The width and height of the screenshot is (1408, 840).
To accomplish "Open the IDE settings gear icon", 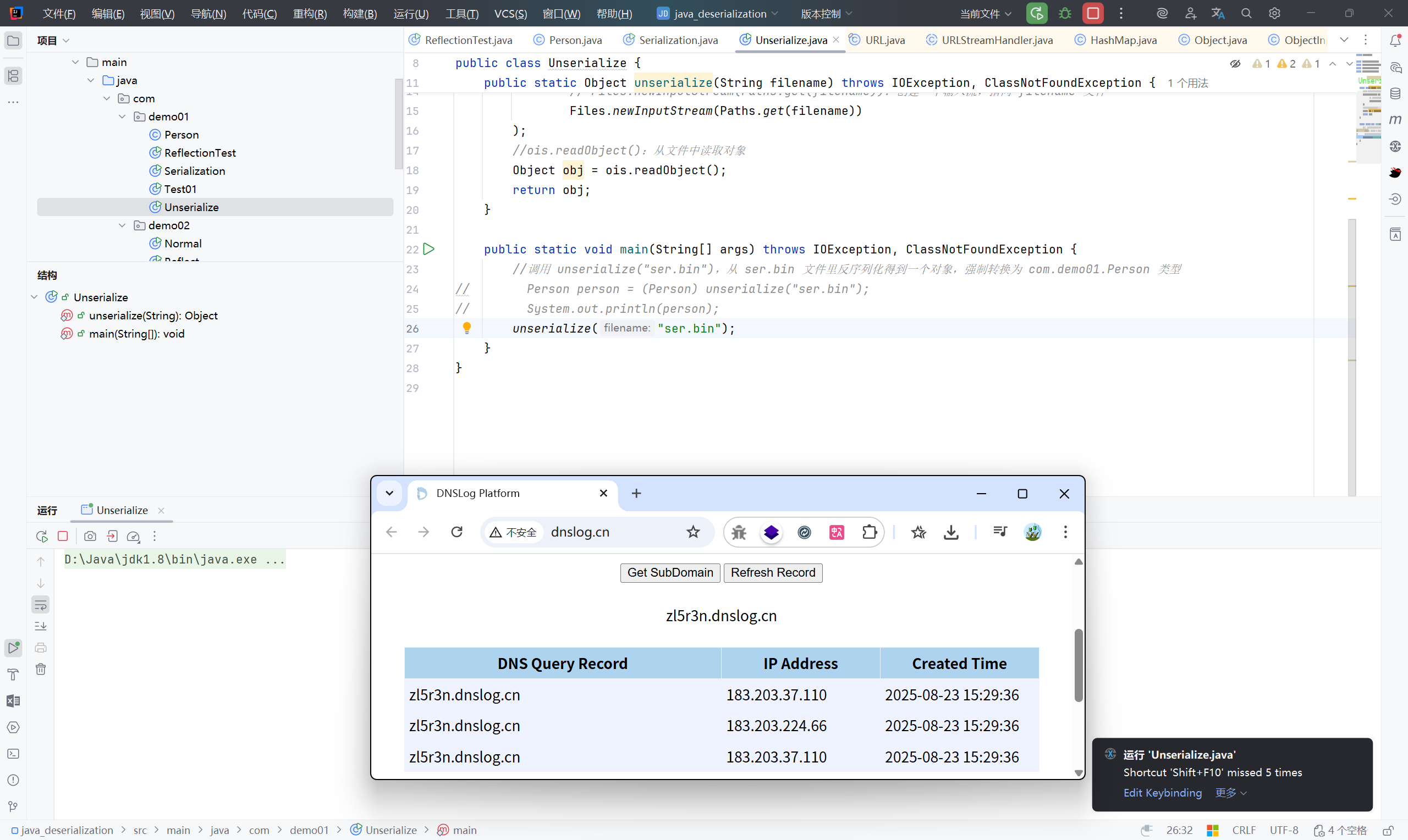I will pos(1274,14).
